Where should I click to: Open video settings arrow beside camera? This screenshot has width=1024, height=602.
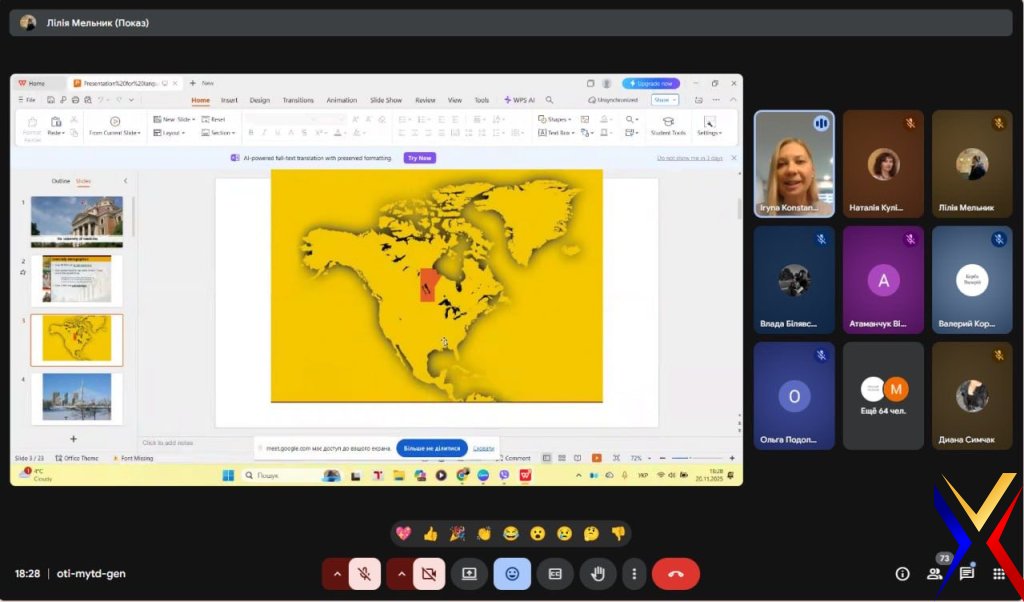coord(400,574)
